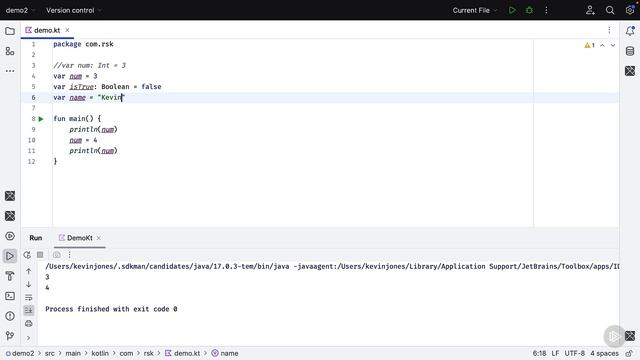This screenshot has height=360, width=640.
Task: Open the Terminal tool window icon
Action: (x=10, y=296)
